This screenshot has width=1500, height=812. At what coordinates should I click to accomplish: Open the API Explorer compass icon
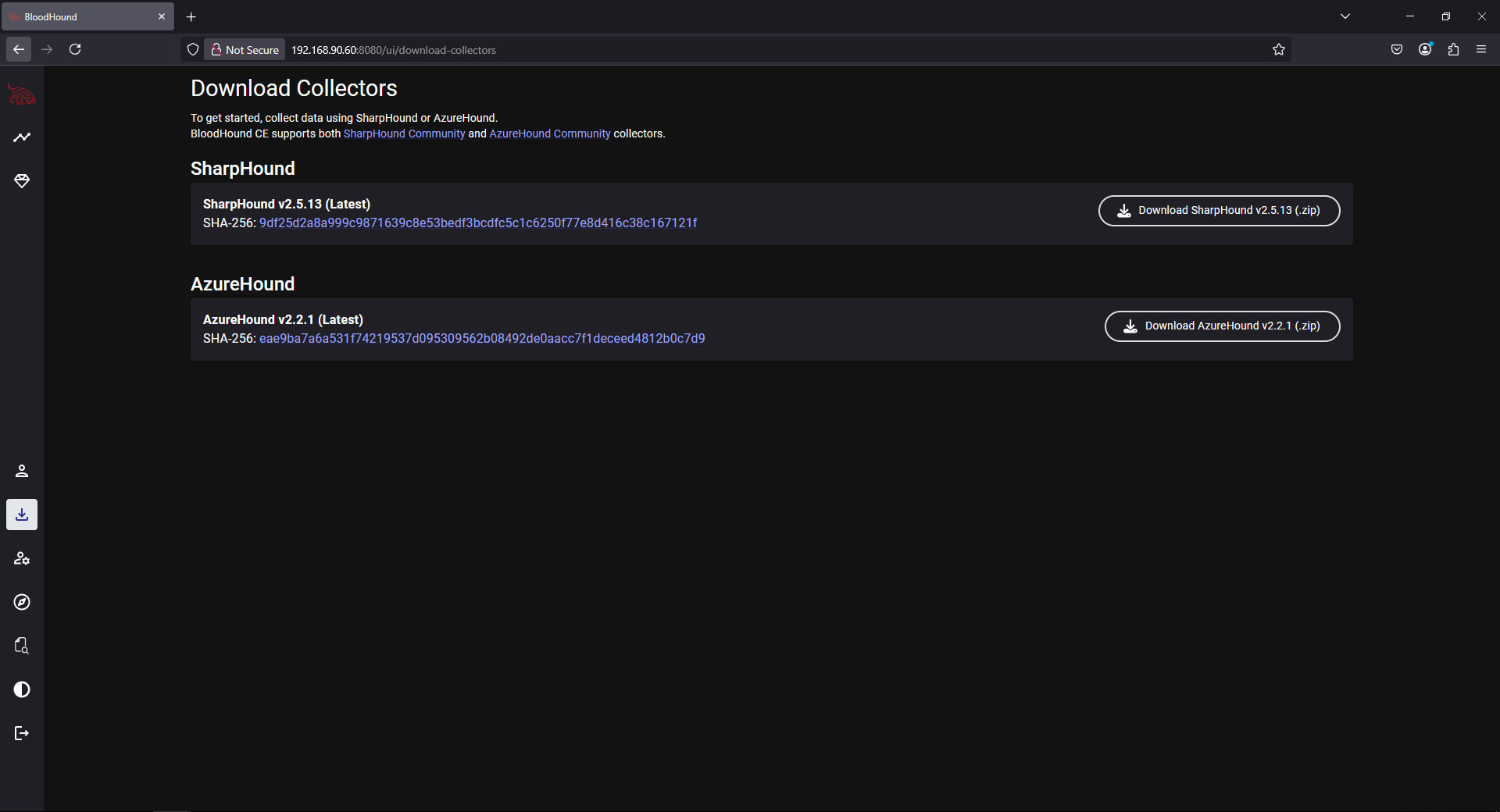[x=22, y=602]
